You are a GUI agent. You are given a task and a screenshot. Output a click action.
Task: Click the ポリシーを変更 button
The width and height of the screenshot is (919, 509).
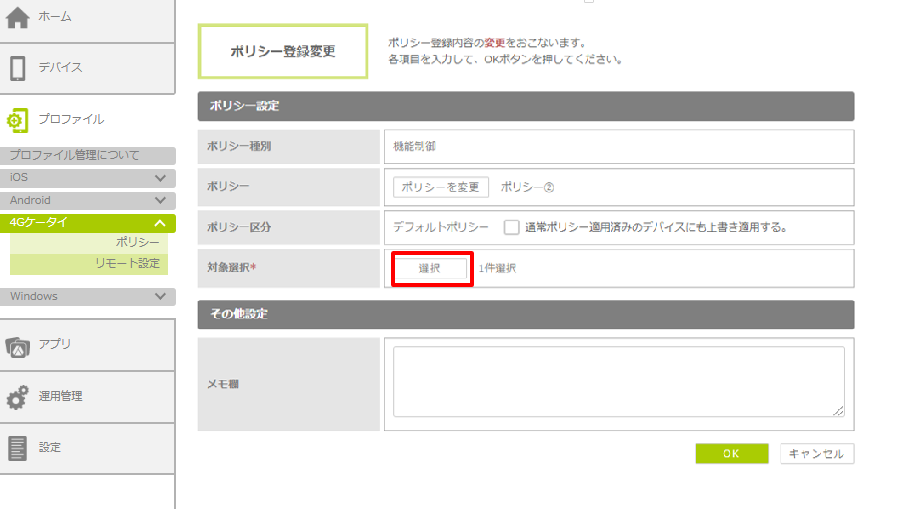(x=440, y=187)
